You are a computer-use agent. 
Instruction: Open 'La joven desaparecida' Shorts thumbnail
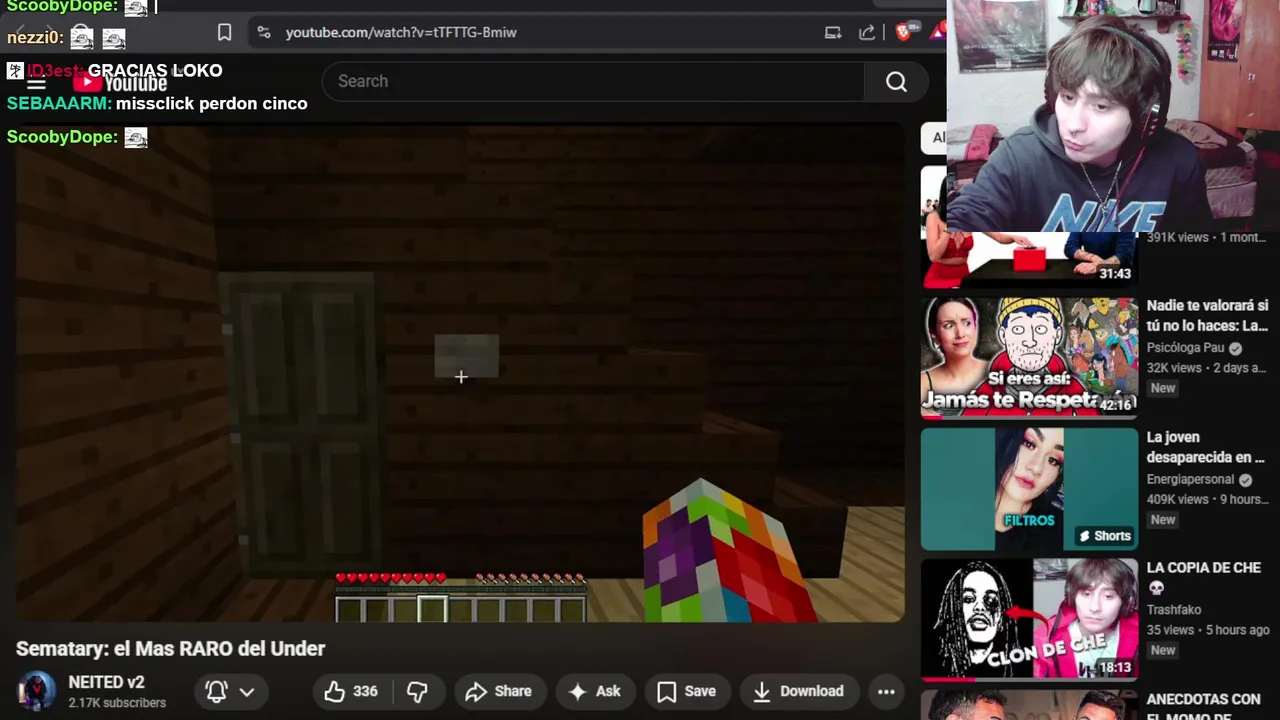tap(1029, 489)
